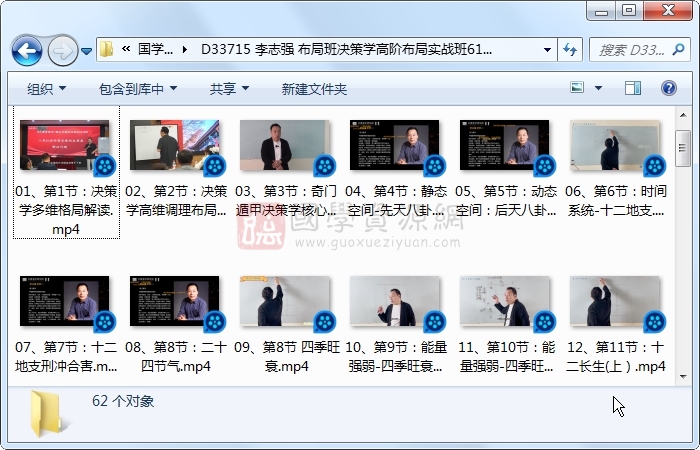Viewport: 700px width, 450px height.
Task: Open the 组织 menu
Action: [x=46, y=89]
